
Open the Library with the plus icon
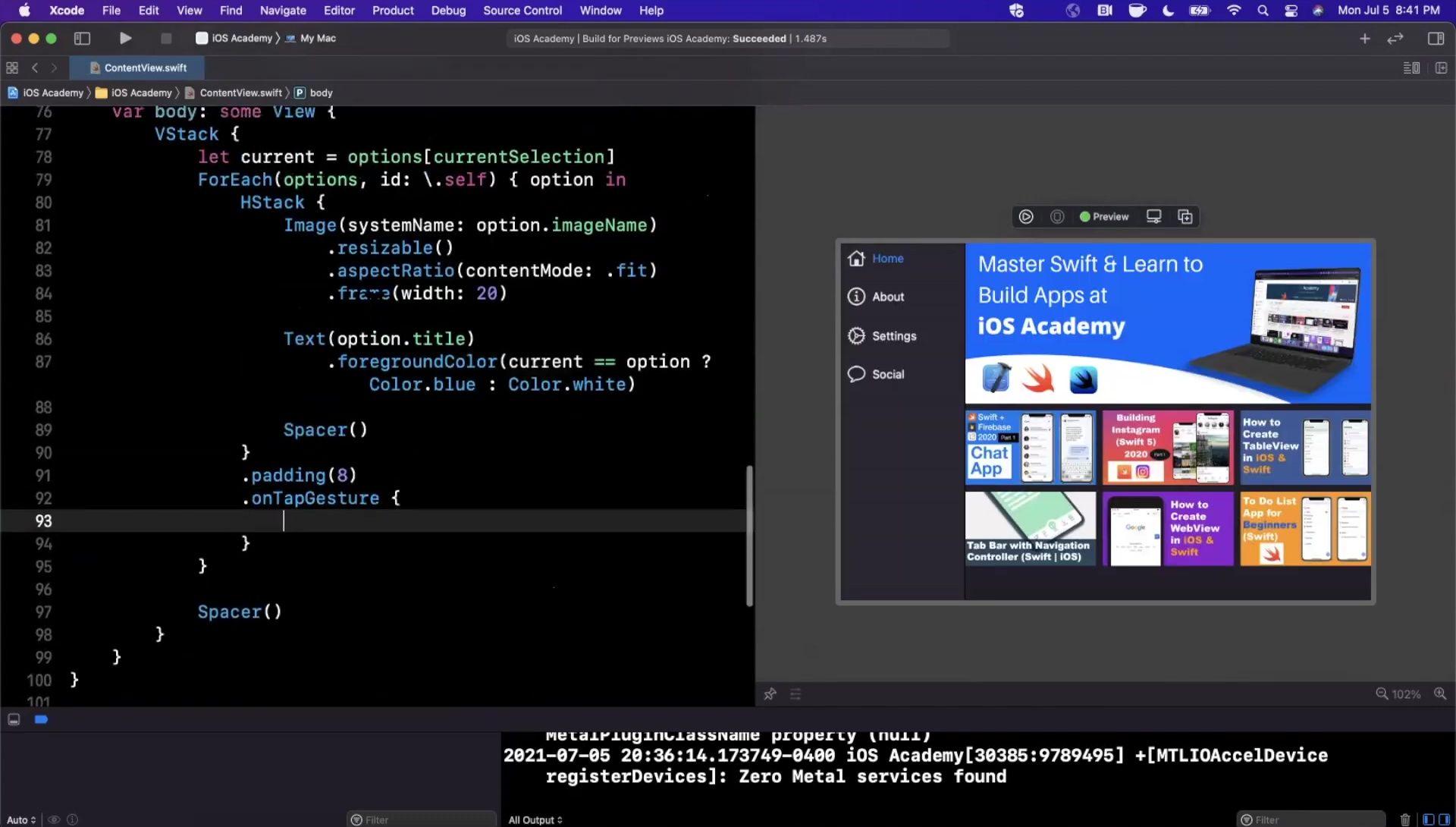pyautogui.click(x=1365, y=38)
